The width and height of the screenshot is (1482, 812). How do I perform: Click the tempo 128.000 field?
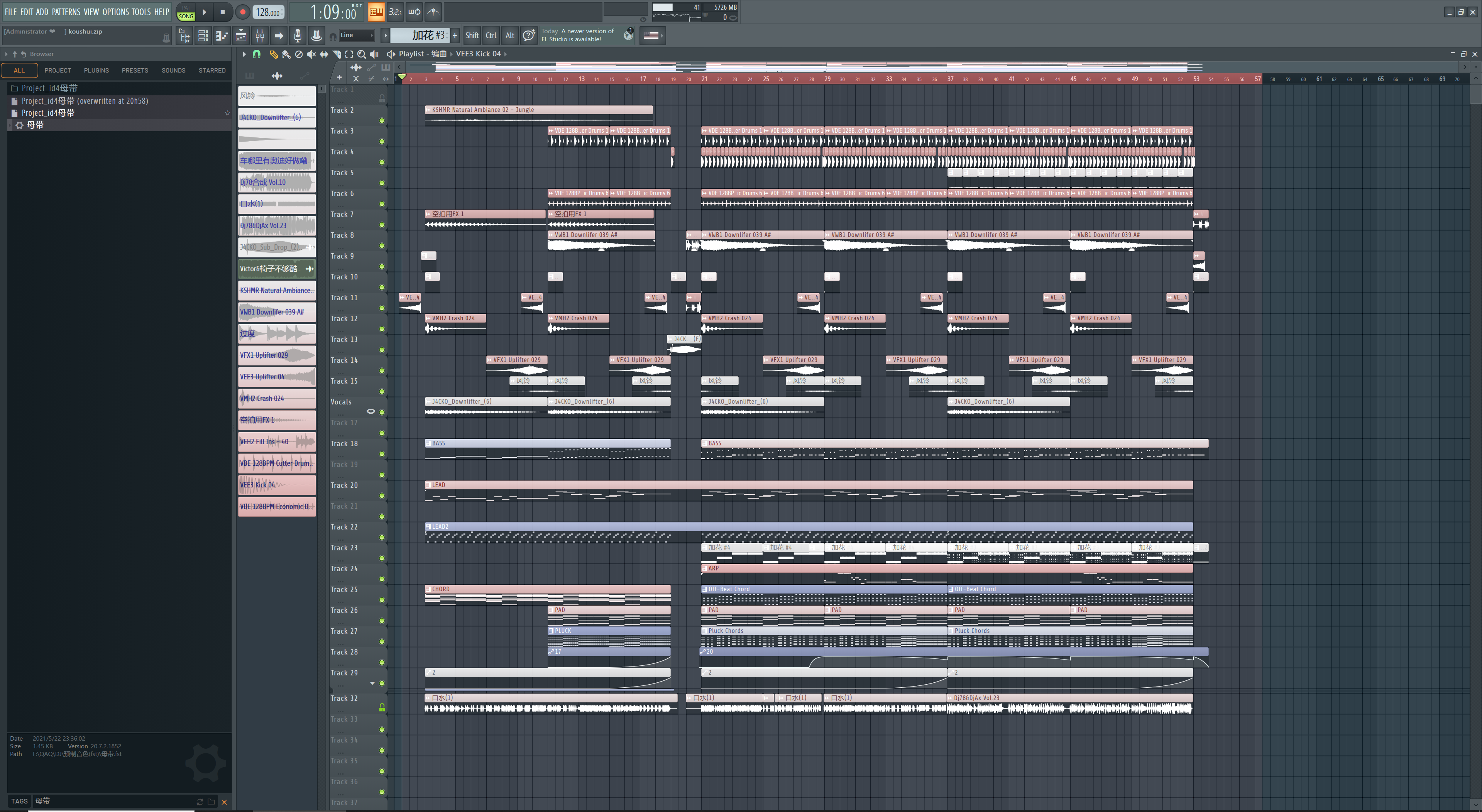click(267, 12)
